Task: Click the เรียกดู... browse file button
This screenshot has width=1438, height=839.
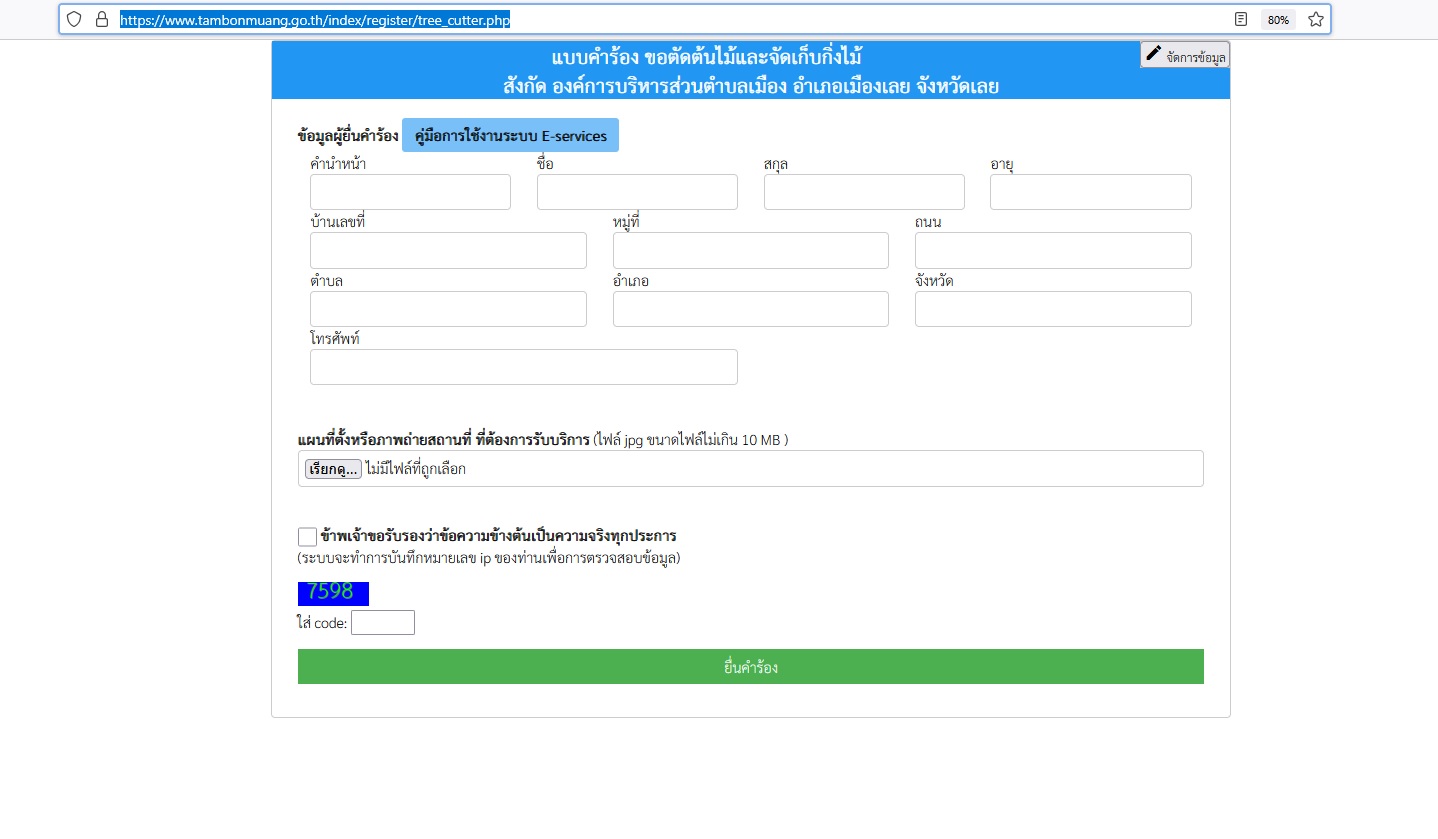Action: 333,469
